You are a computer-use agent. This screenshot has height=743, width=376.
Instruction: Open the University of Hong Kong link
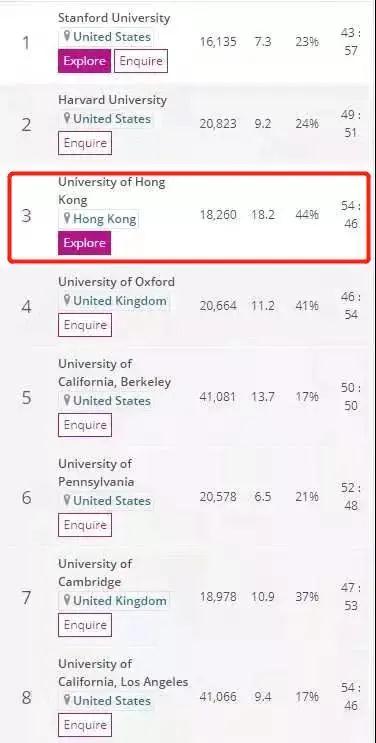(x=111, y=191)
